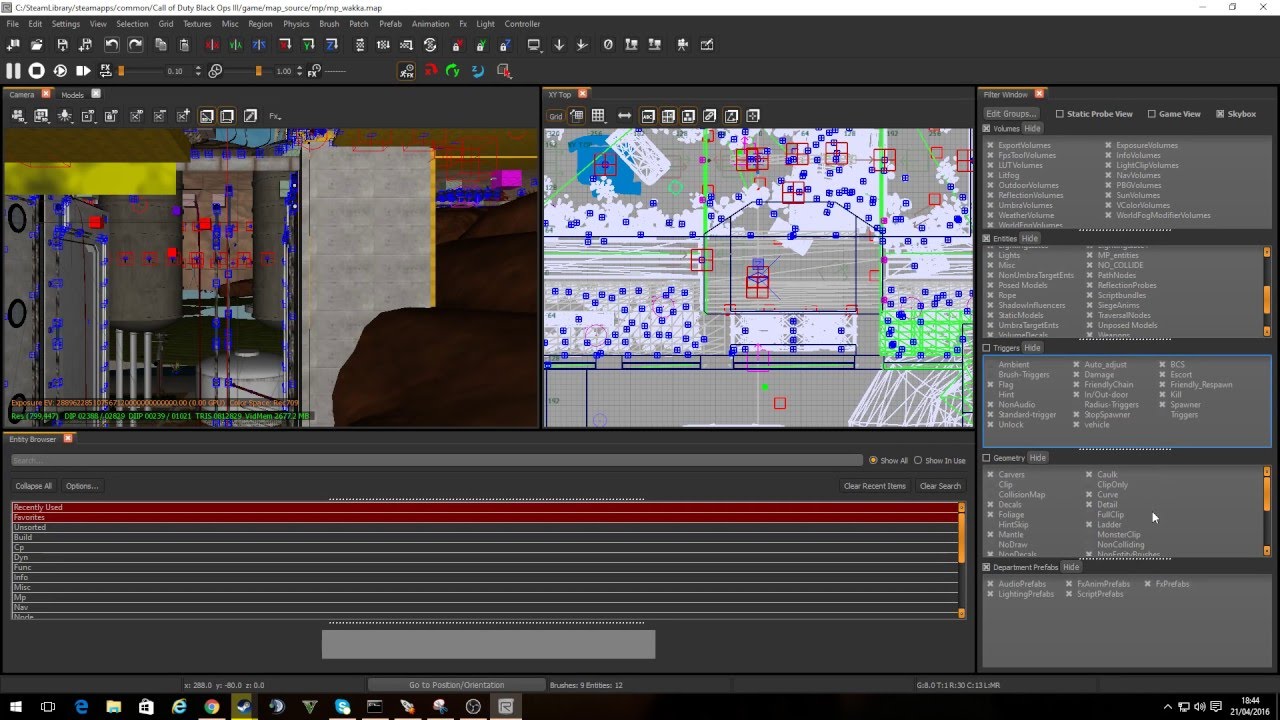Open the Steam app in taskbar

[x=244, y=706]
